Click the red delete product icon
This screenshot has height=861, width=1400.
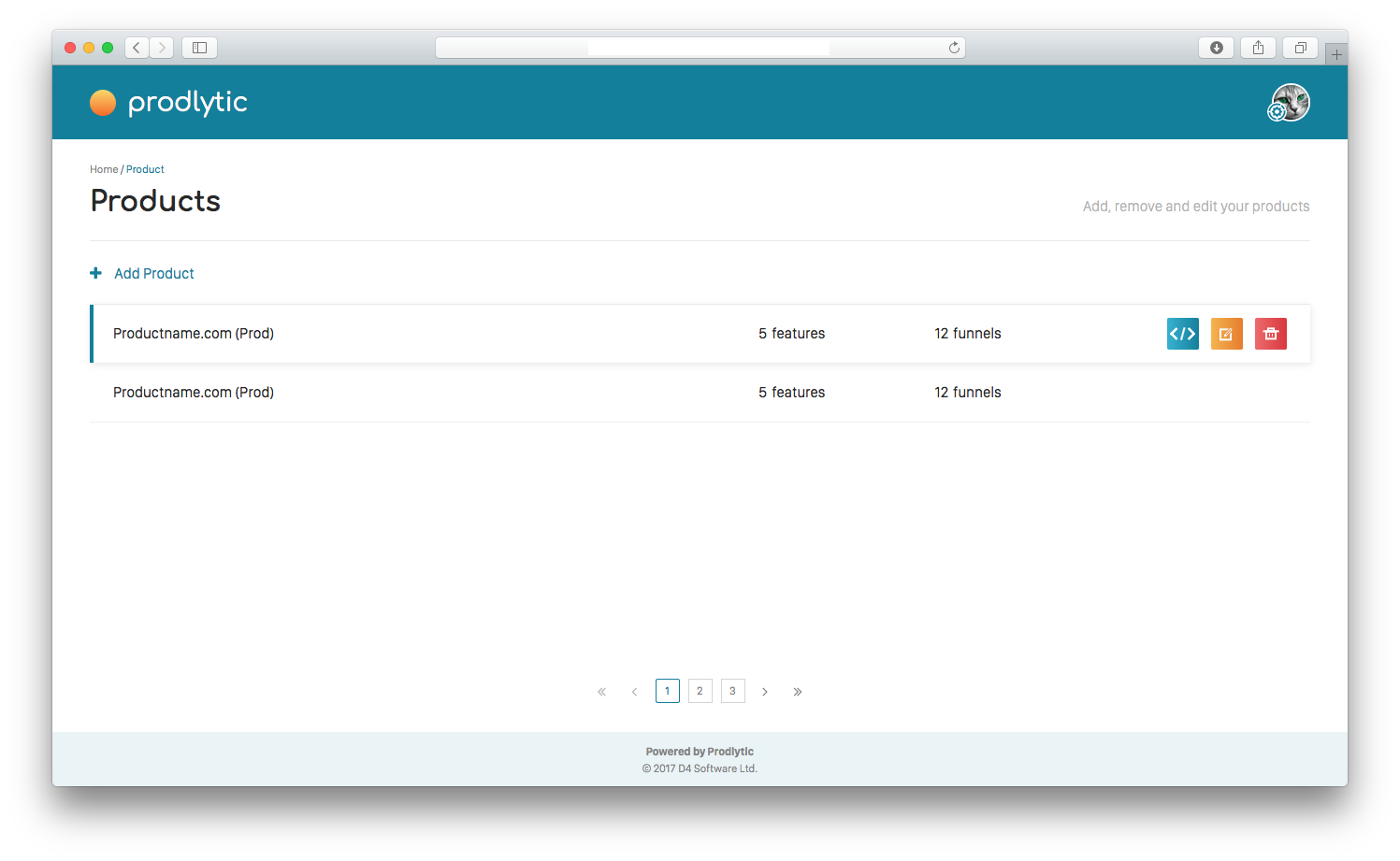point(1270,334)
